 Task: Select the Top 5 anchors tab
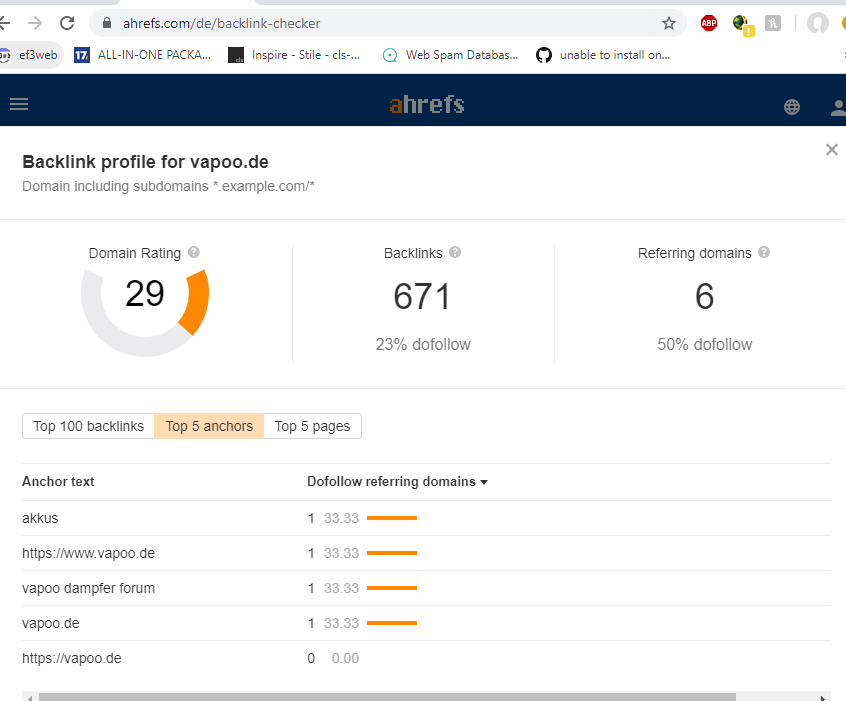click(x=209, y=426)
